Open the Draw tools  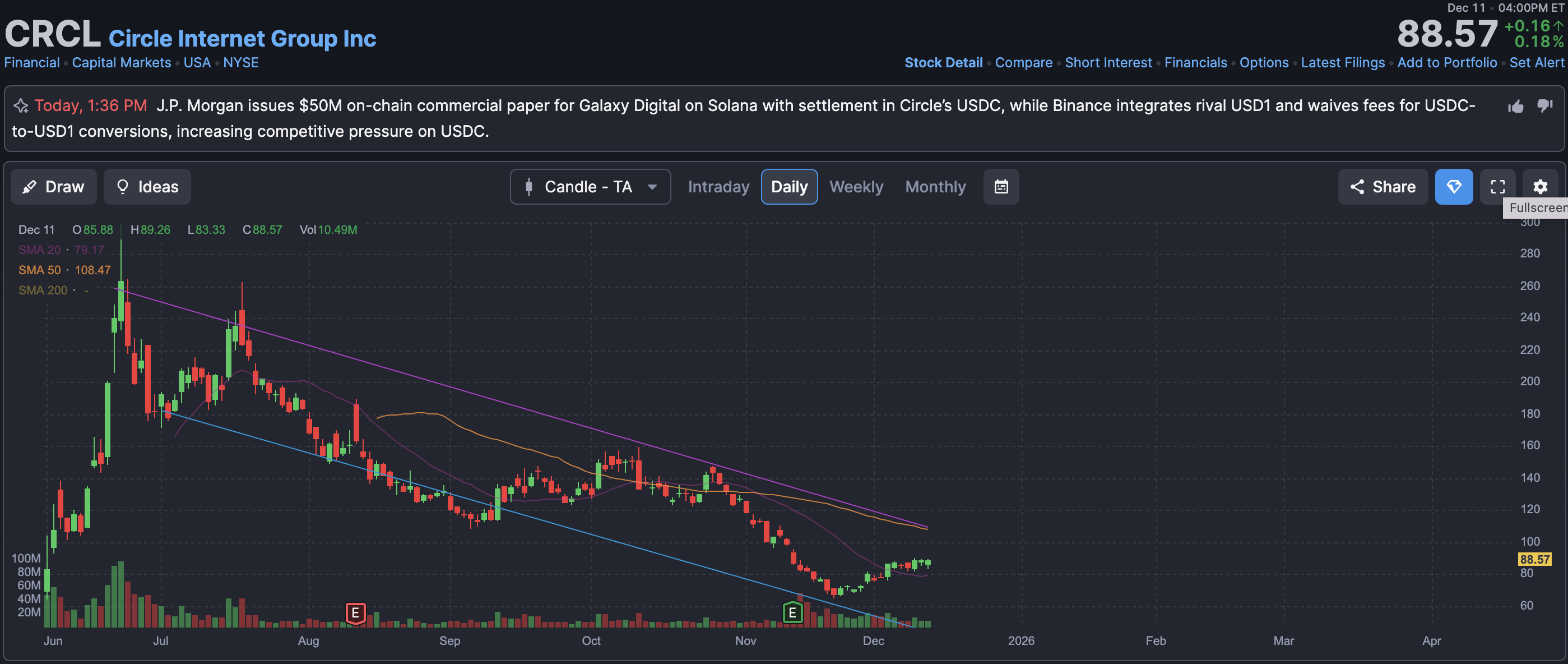click(54, 187)
